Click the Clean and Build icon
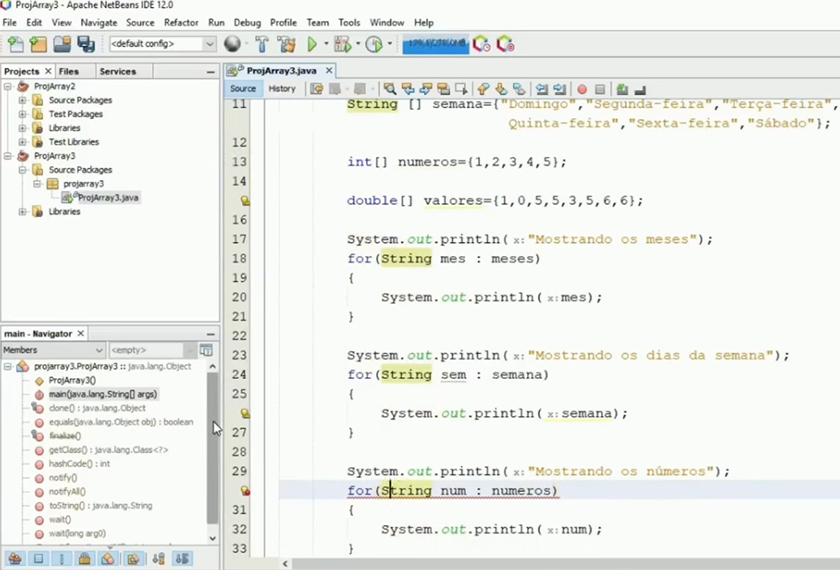 click(x=286, y=44)
